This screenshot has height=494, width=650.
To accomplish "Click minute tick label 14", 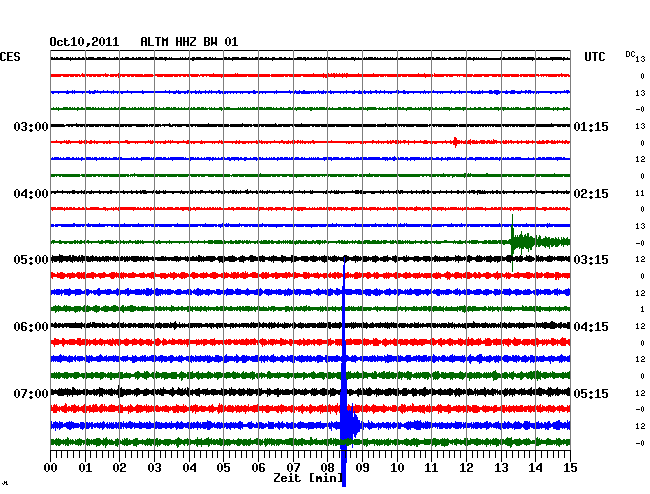I will [x=535, y=467].
